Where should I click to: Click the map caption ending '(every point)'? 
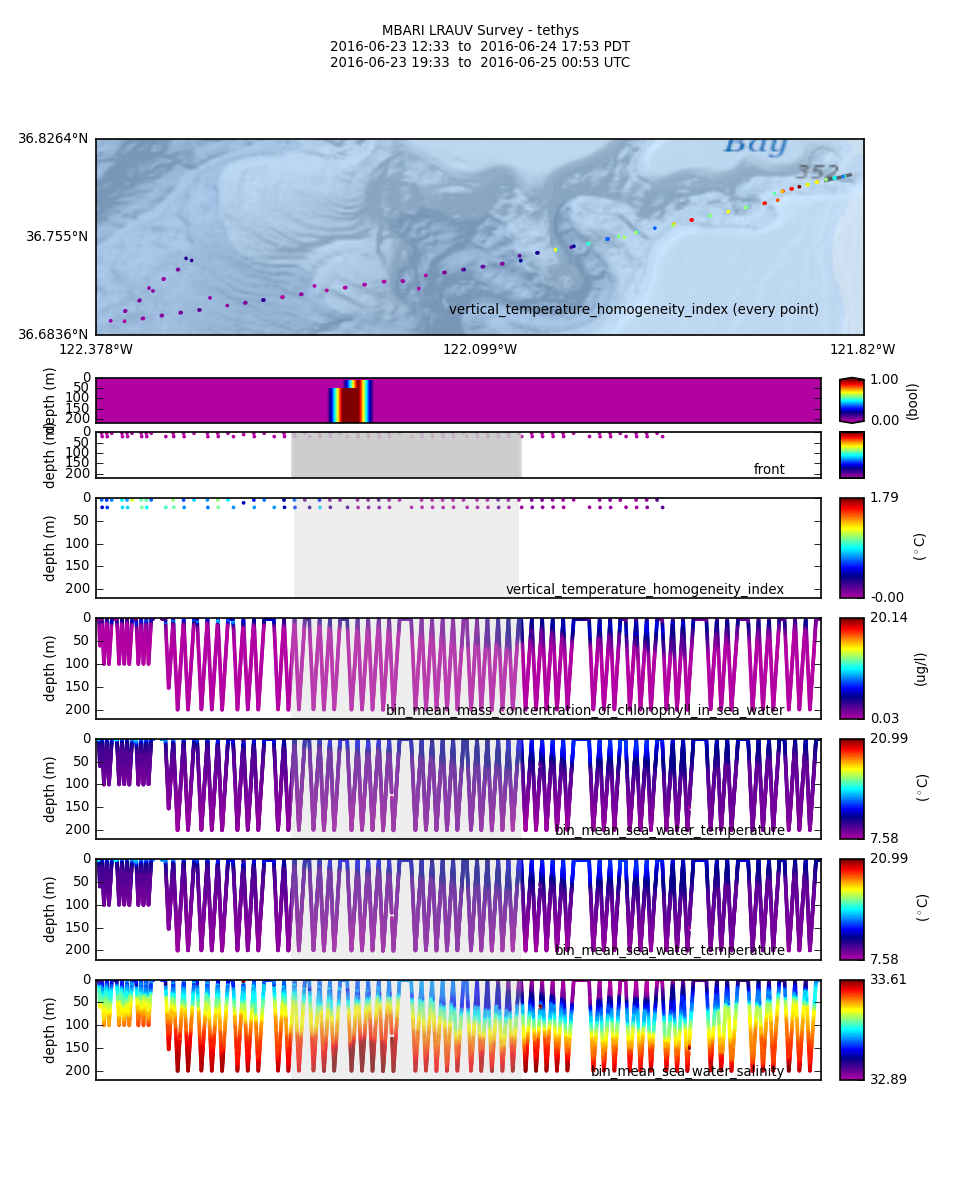(x=633, y=310)
